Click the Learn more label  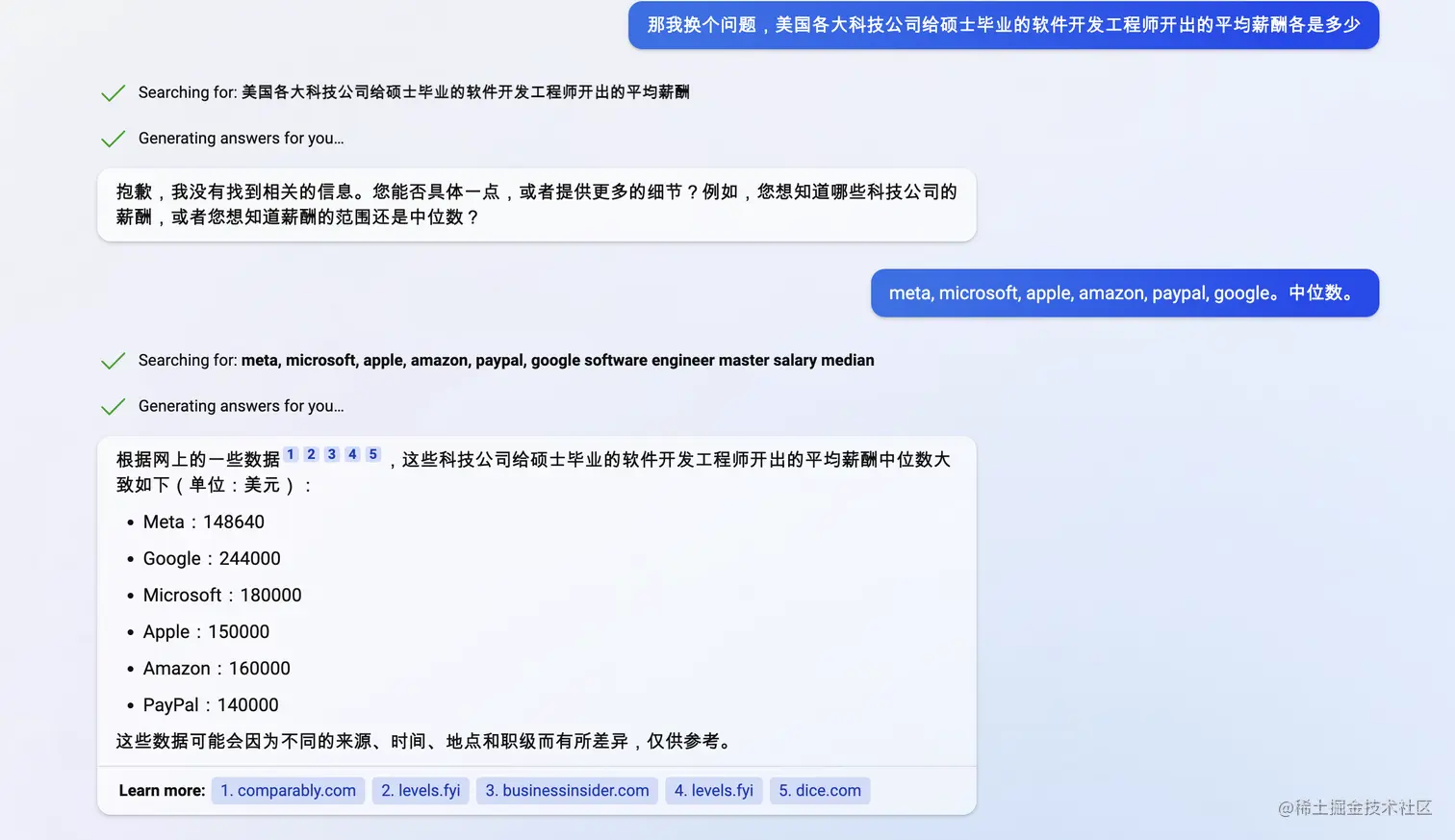[x=162, y=790]
